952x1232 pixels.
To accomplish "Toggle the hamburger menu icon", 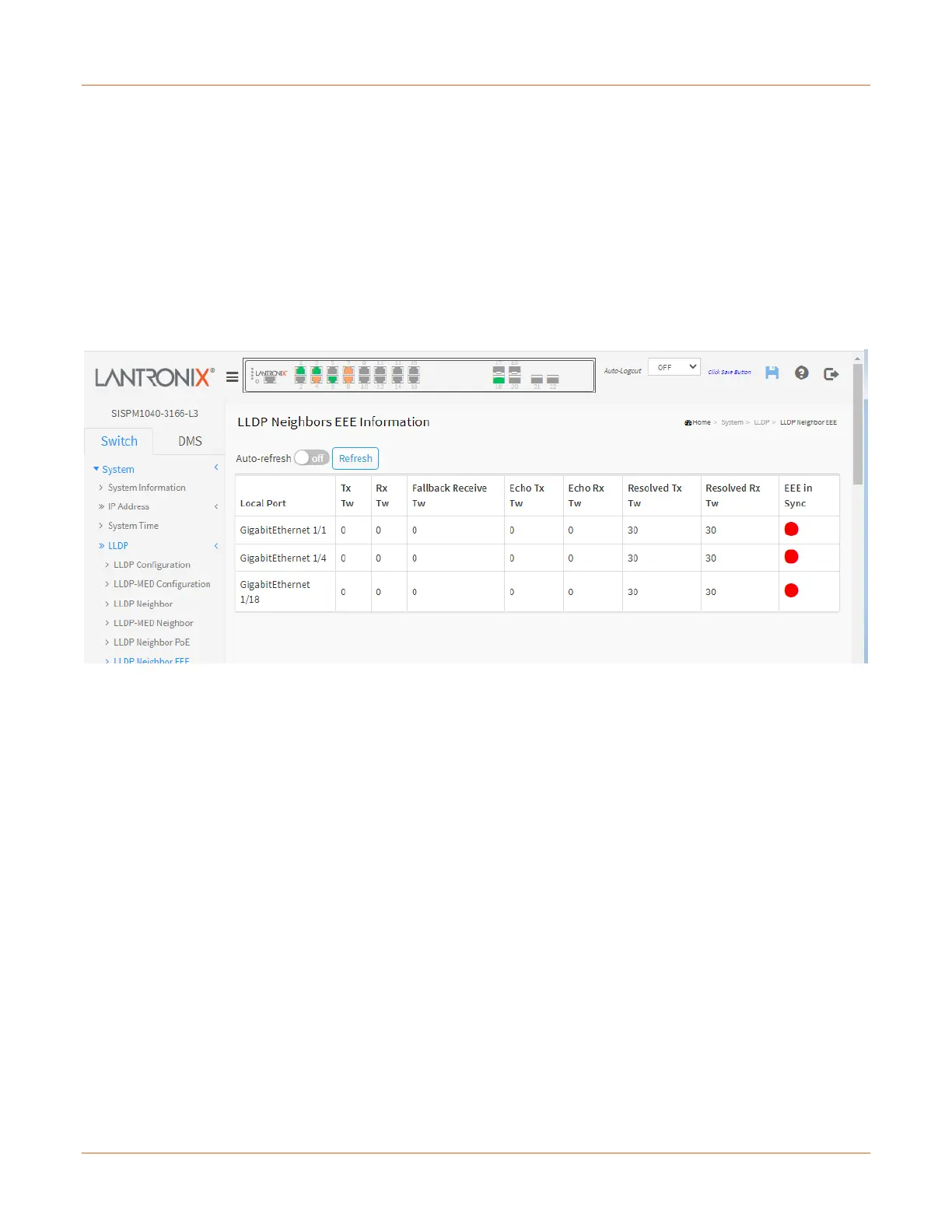I will [x=232, y=376].
